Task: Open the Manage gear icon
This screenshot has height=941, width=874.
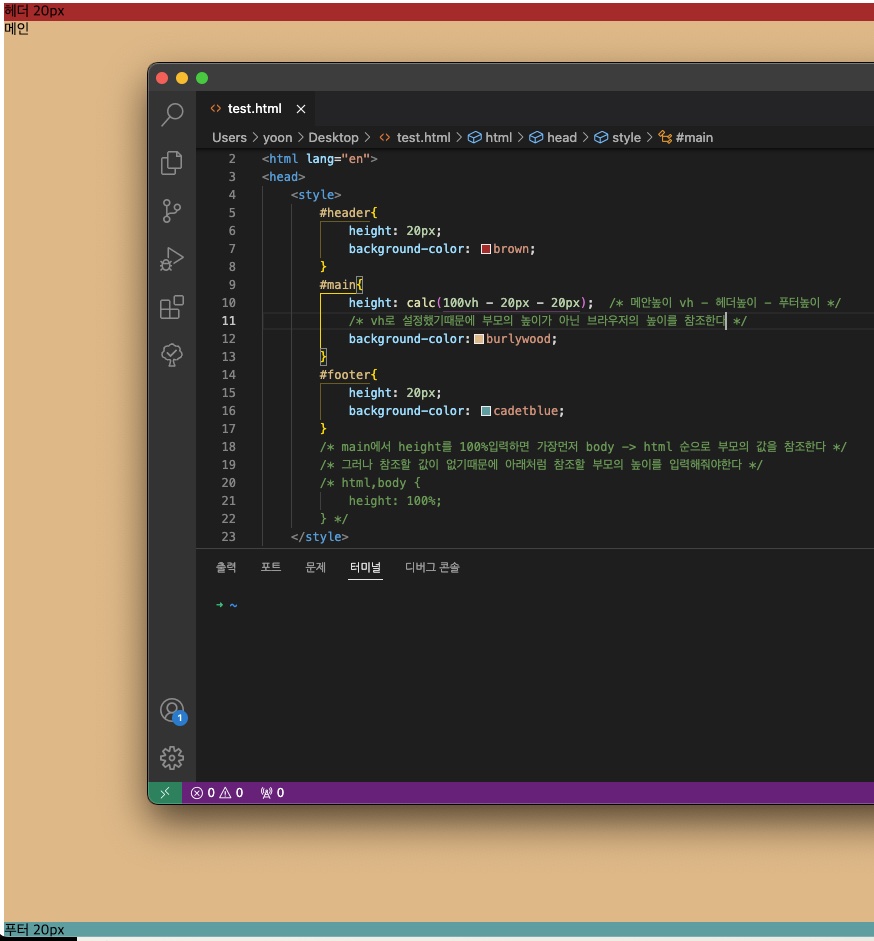Action: click(x=172, y=758)
